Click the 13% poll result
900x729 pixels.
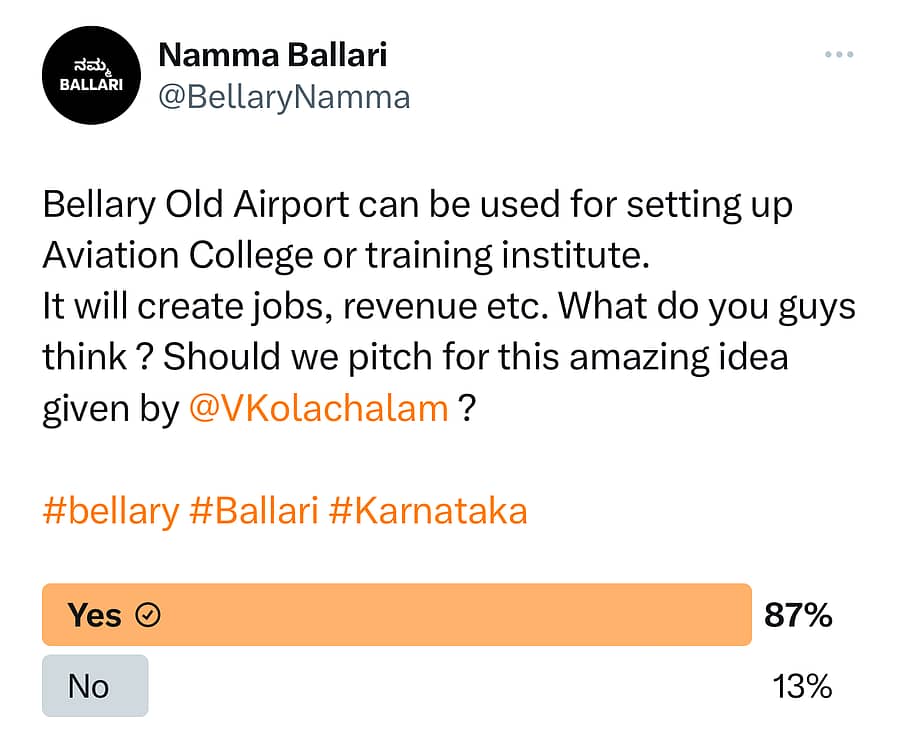tap(802, 686)
